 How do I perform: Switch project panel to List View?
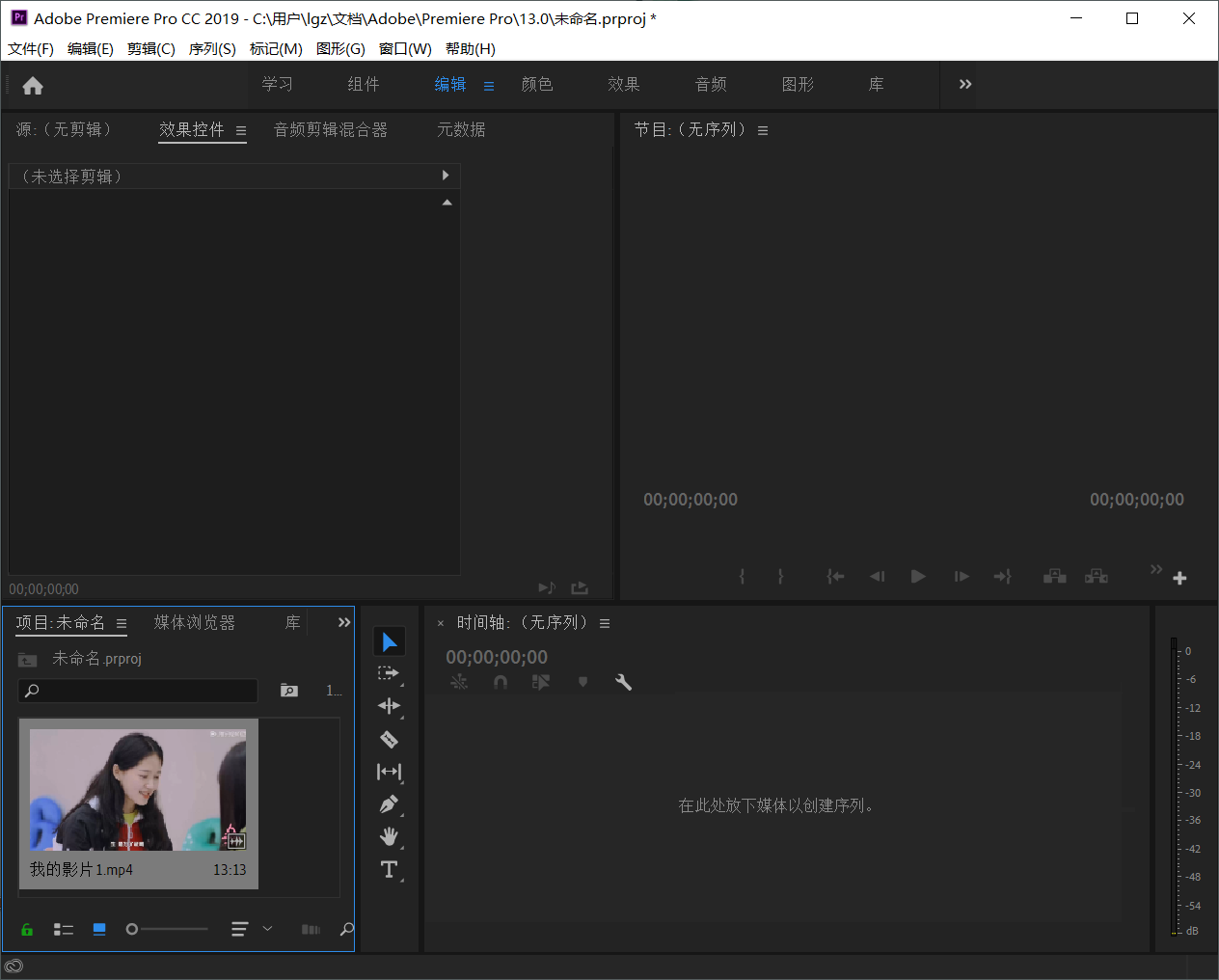coord(64,929)
